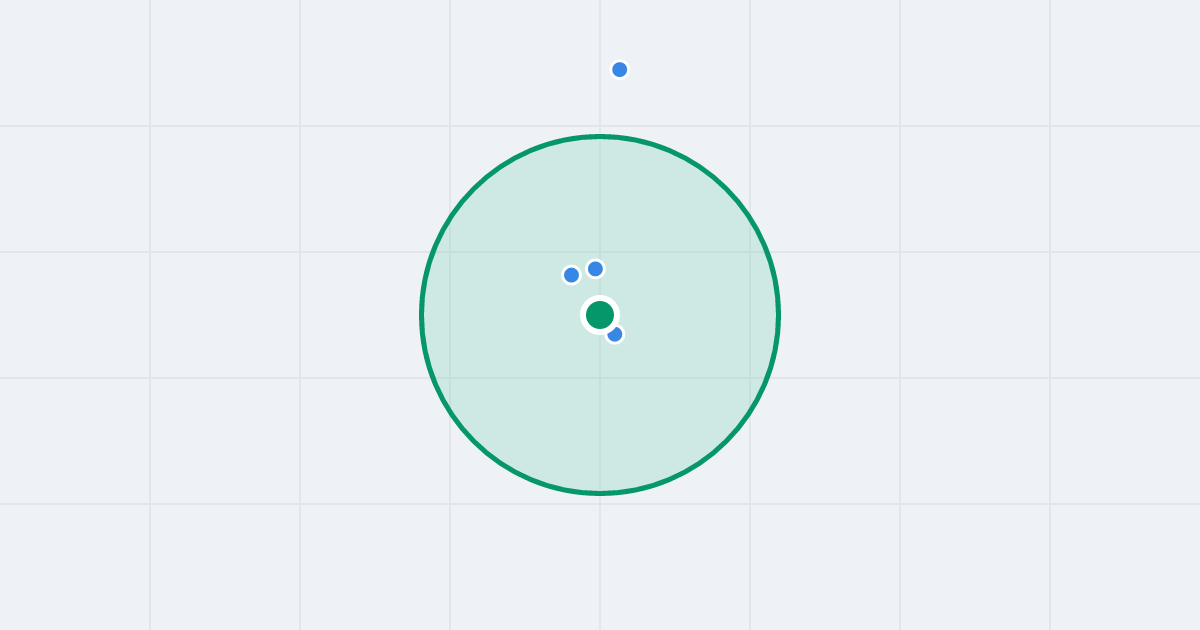Click inside the circle midway between the paired blue dots
The height and width of the screenshot is (630, 1200).
tap(583, 272)
